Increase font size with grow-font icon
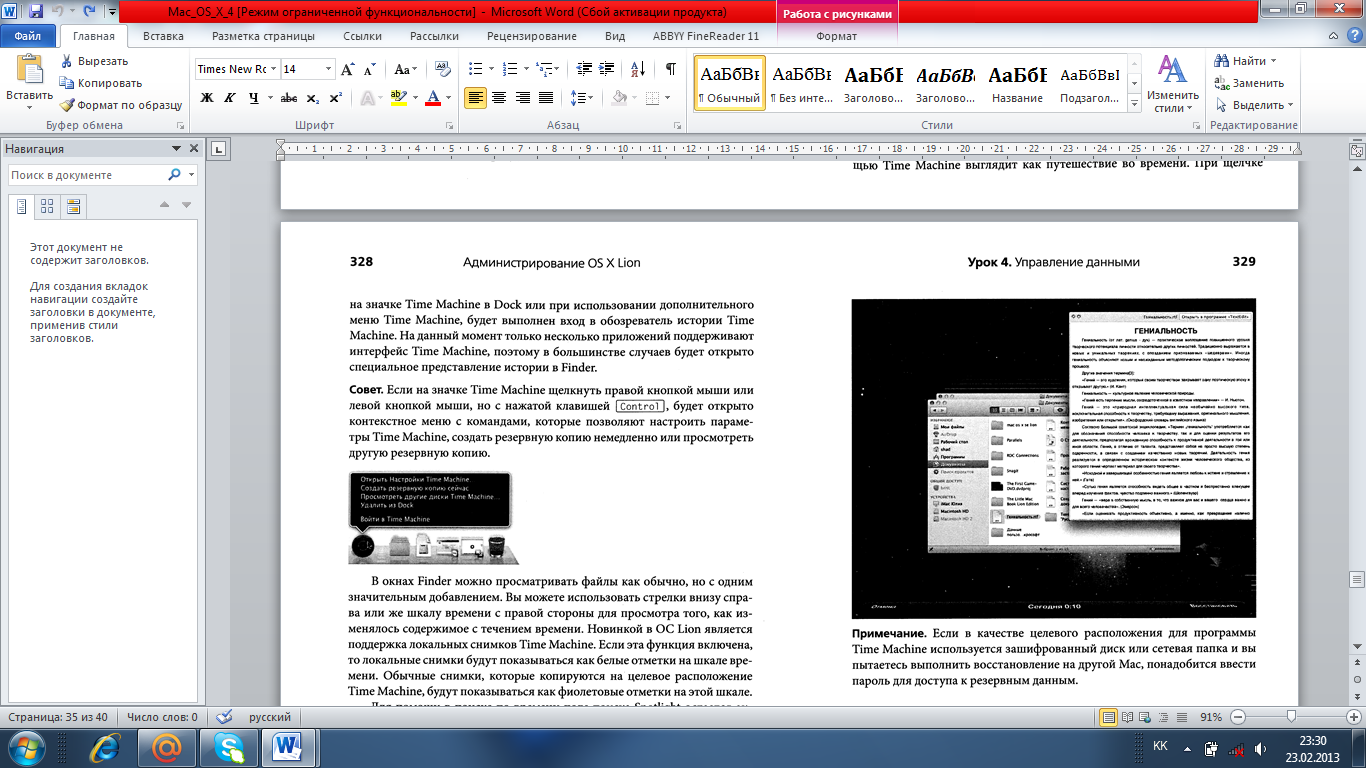The image size is (1366, 768). pyautogui.click(x=348, y=69)
